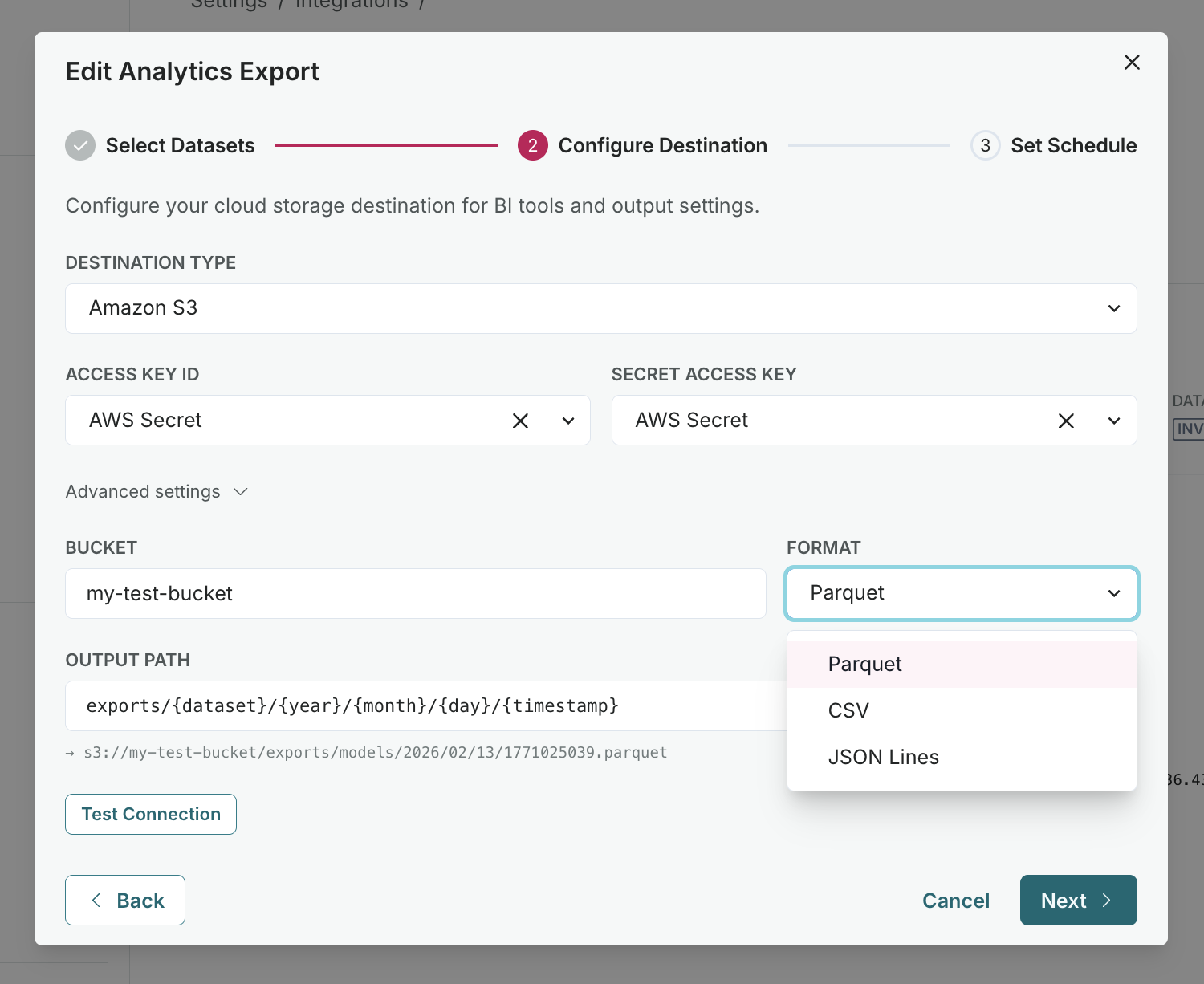Click the step 3 circle indicator
The image size is (1204, 984).
985,145
